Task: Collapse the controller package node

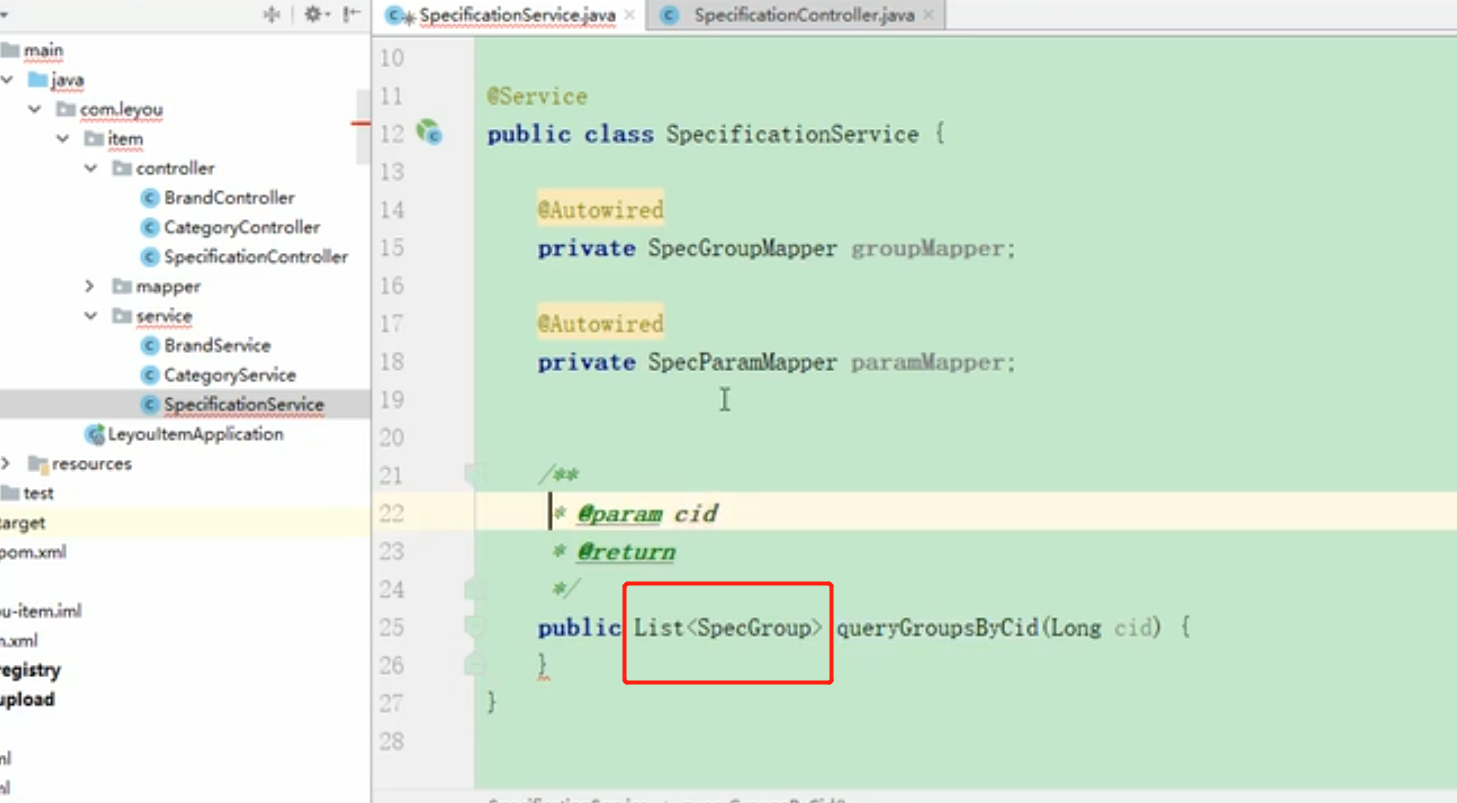Action: (91, 168)
